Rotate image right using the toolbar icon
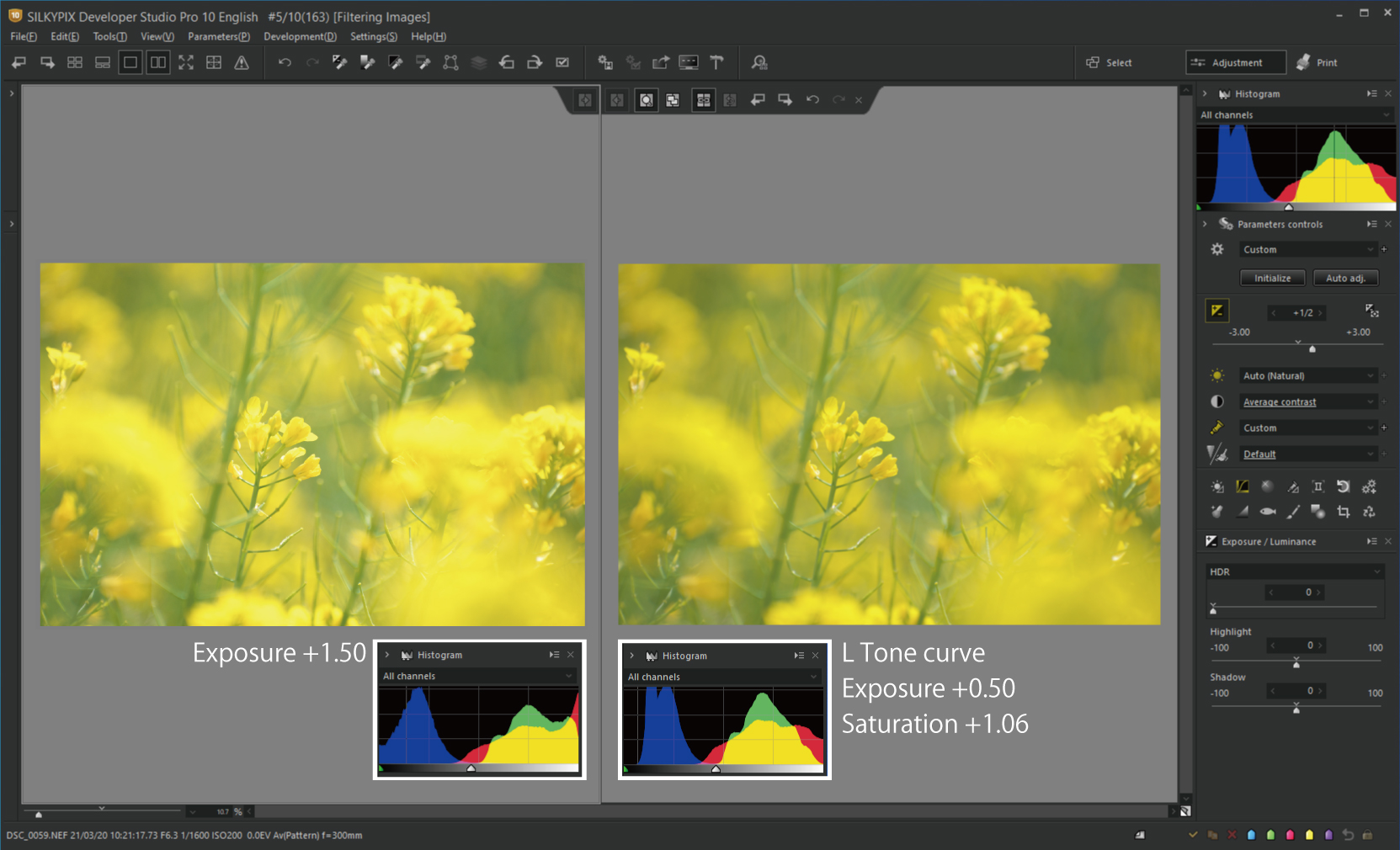This screenshot has width=1400, height=850. coord(535,62)
